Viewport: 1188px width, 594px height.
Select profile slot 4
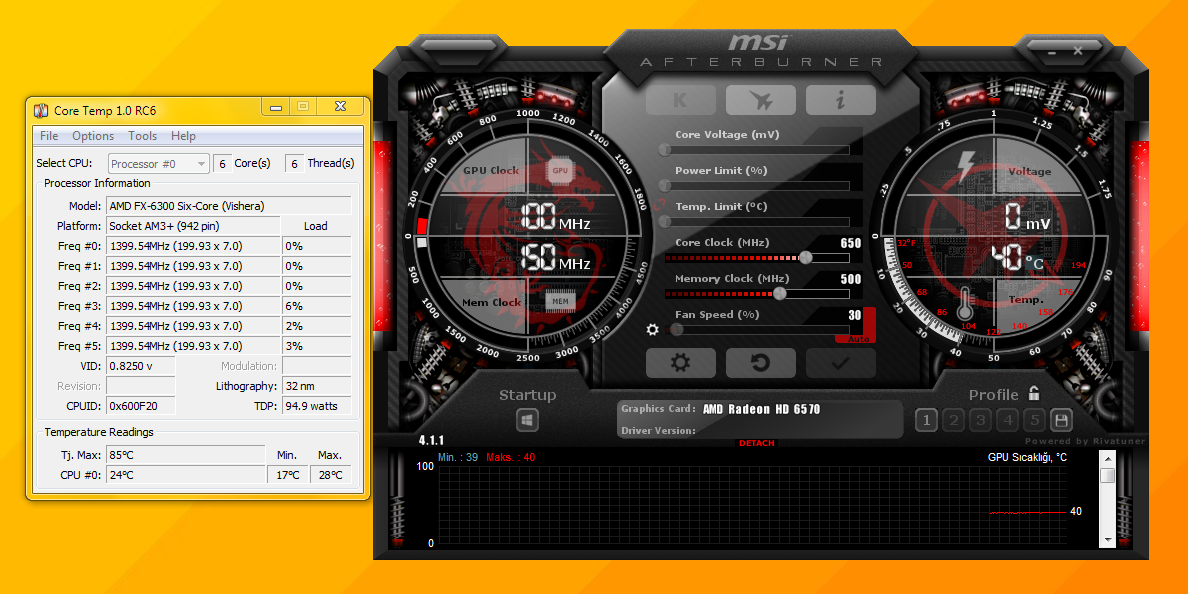coord(1008,420)
